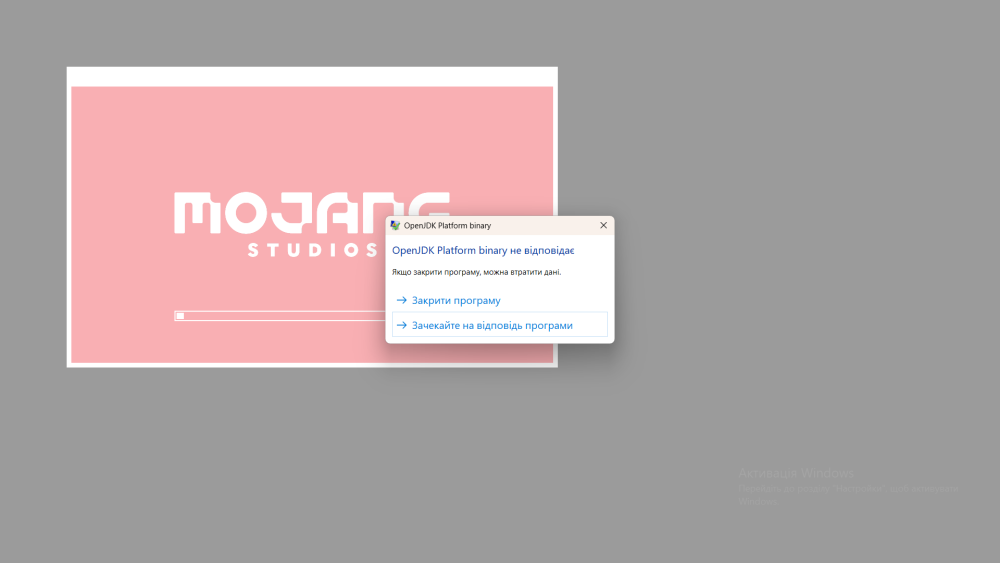The height and width of the screenshot is (563, 1000).
Task: Click the OpenJDK icon in dialog title bar
Action: tap(395, 226)
